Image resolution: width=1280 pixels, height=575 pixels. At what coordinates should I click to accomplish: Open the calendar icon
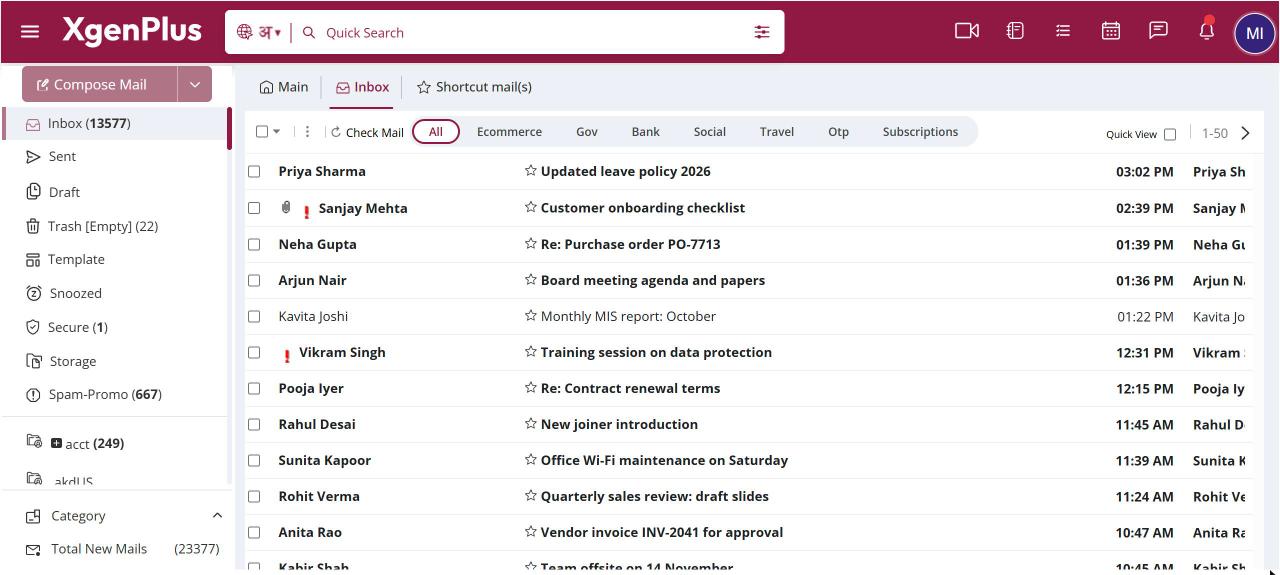tap(1110, 31)
